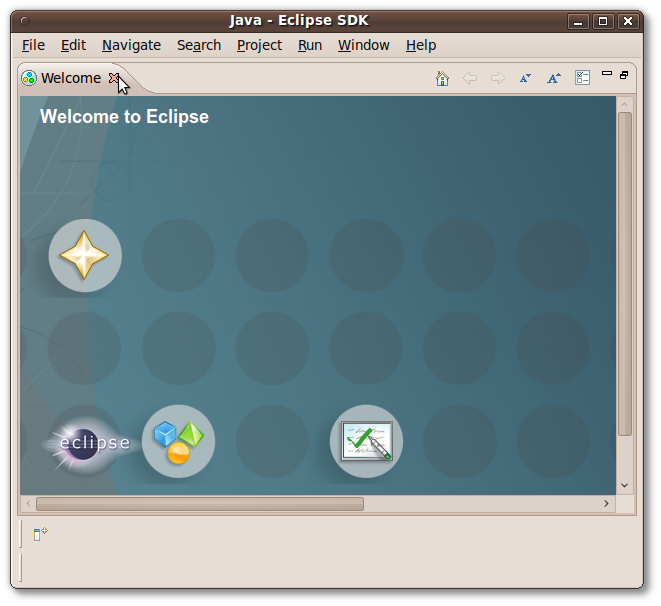The image size is (661, 606).
Task: Click the horizontal scrollbar thumb
Action: tap(200, 504)
